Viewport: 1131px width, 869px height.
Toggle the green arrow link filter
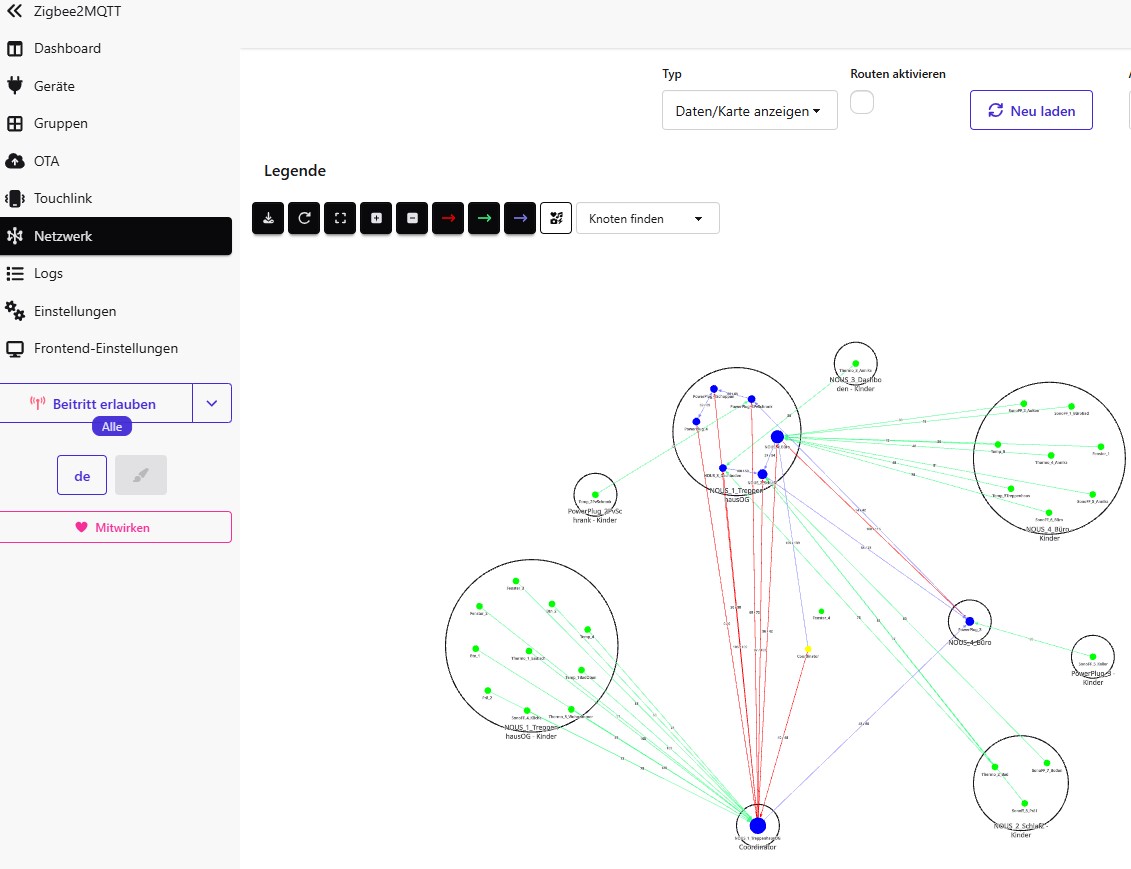point(484,218)
